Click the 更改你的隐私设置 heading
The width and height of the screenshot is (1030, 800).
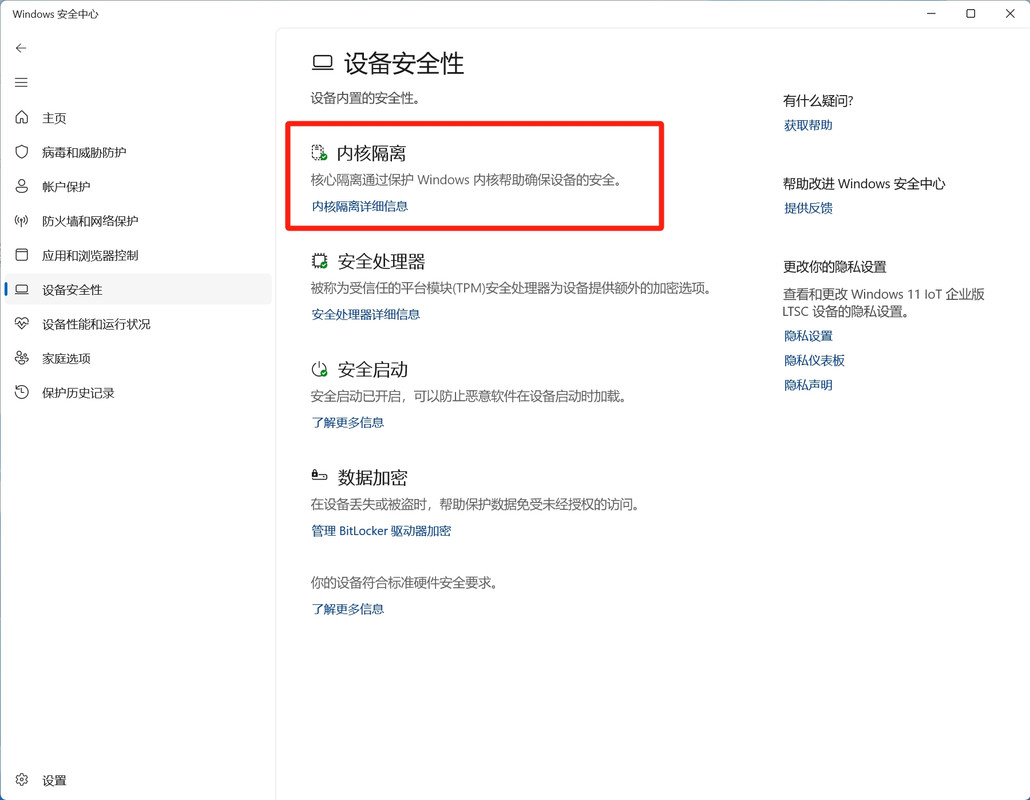[x=835, y=267]
